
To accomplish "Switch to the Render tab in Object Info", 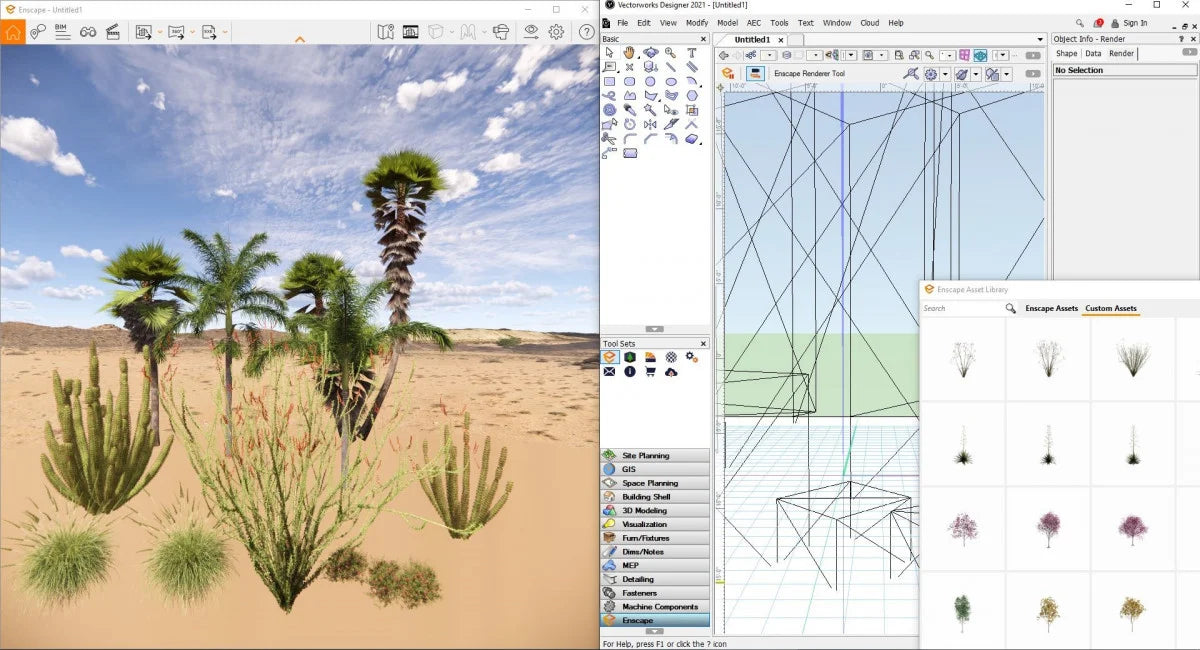I will pyautogui.click(x=1122, y=54).
